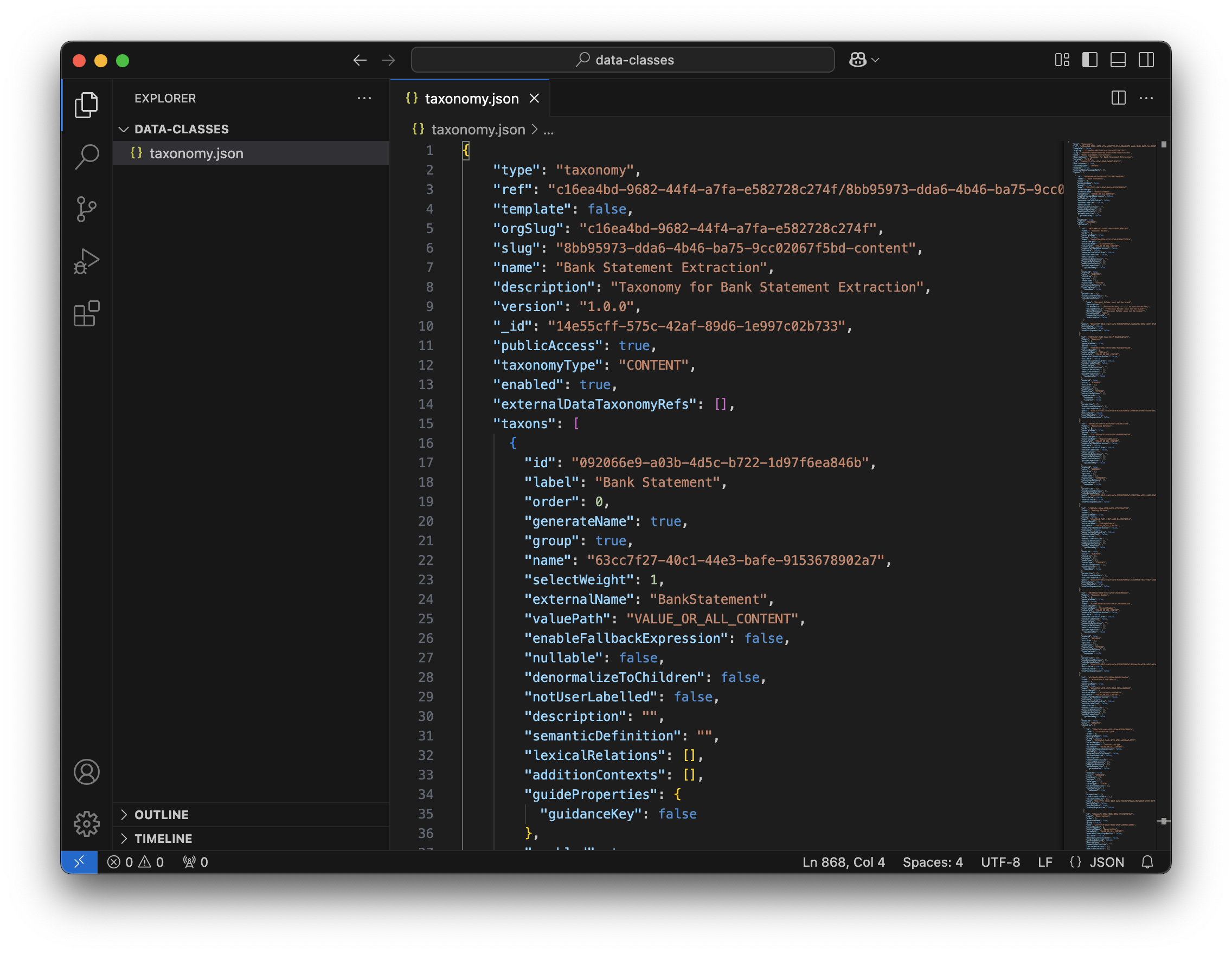Toggle the secondary sidebar visibility
This screenshot has height=954, width=1232.
tap(1146, 60)
